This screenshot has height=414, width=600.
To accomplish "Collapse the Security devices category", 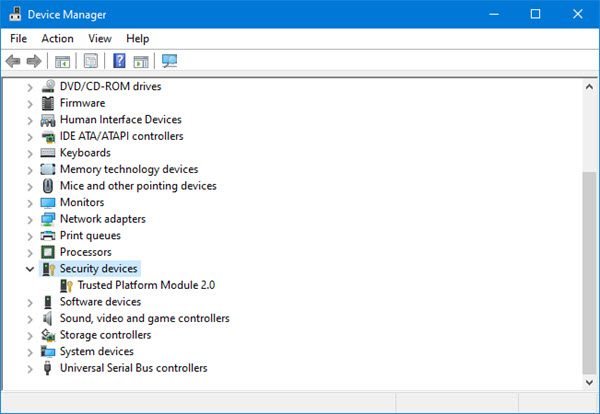I will click(29, 269).
